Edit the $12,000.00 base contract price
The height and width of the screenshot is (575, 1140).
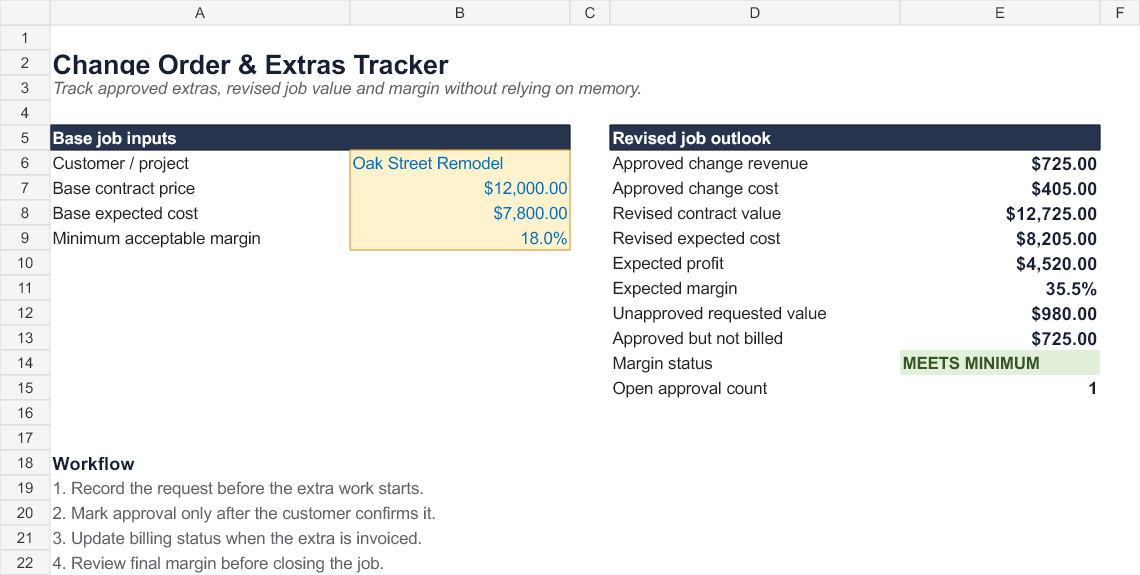pos(459,188)
